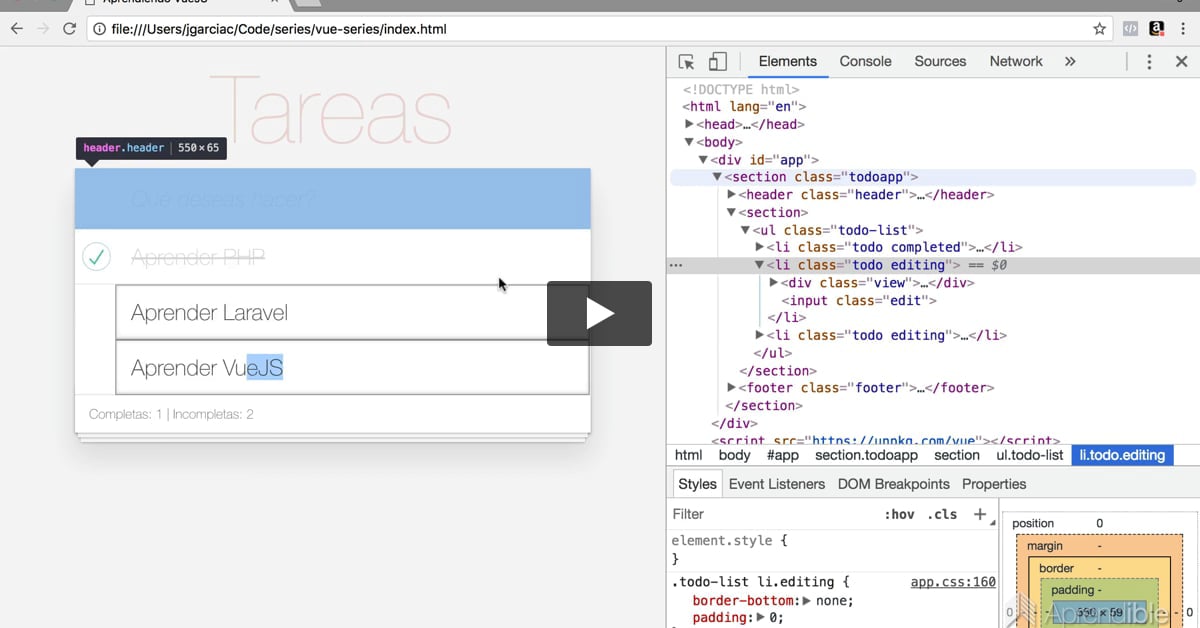Collapse section class todoapp node

(x=717, y=177)
